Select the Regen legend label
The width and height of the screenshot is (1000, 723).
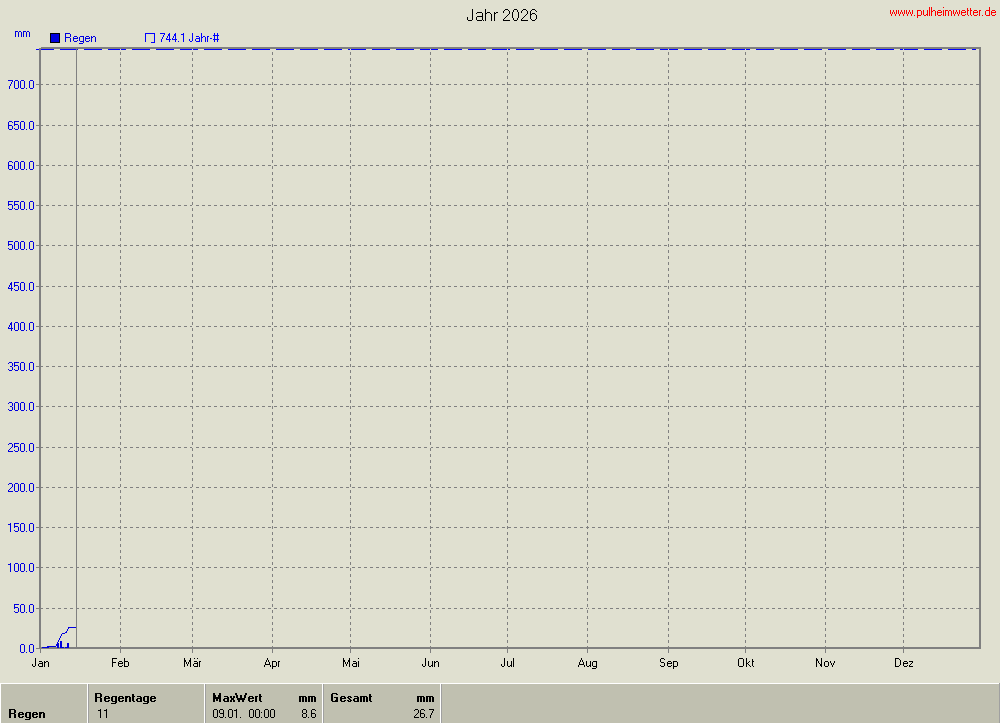tap(80, 38)
